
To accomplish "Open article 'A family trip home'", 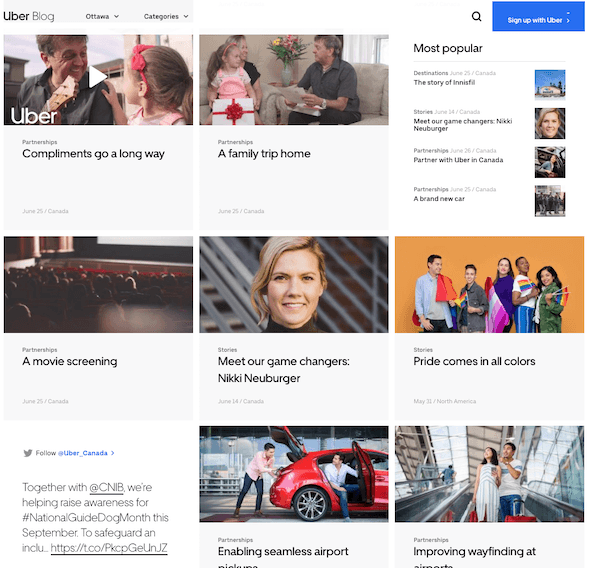I will pos(264,153).
